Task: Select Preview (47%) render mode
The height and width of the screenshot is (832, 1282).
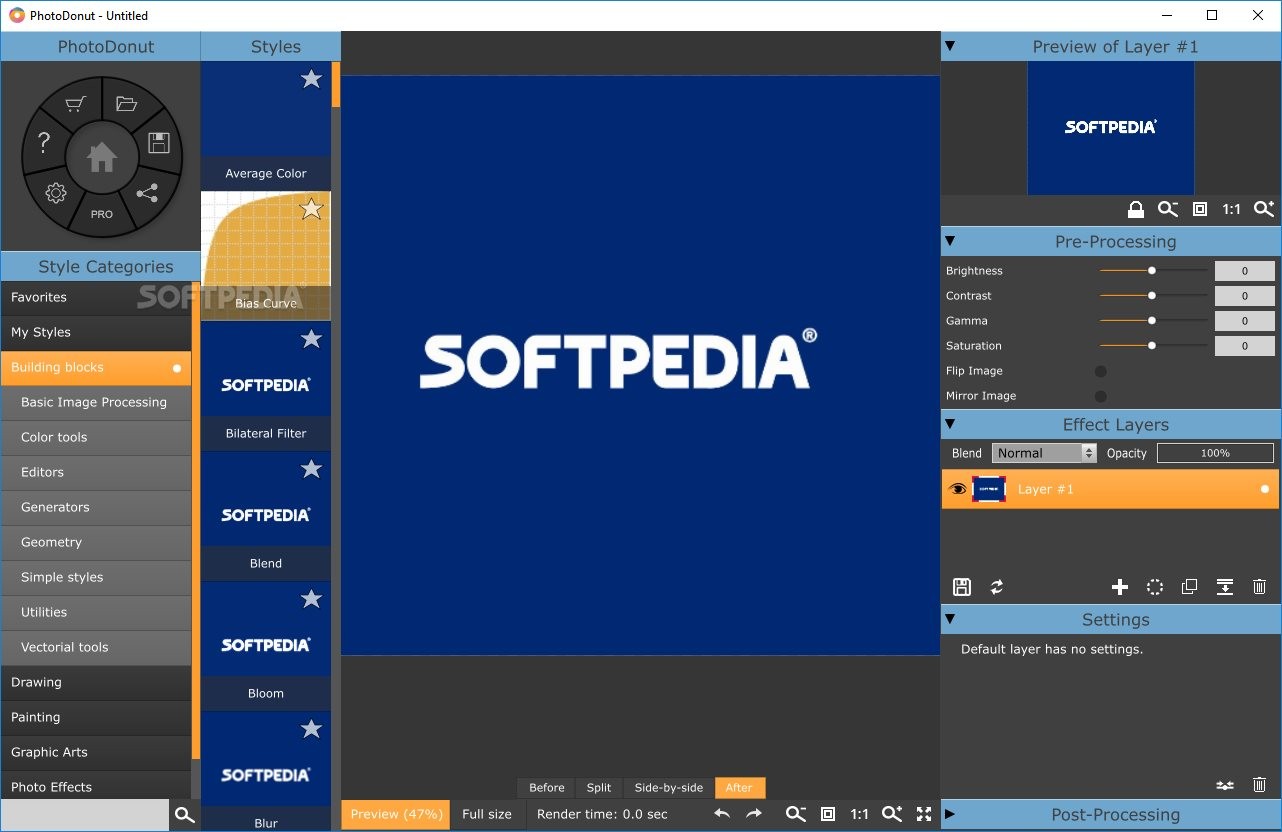Action: tap(396, 814)
